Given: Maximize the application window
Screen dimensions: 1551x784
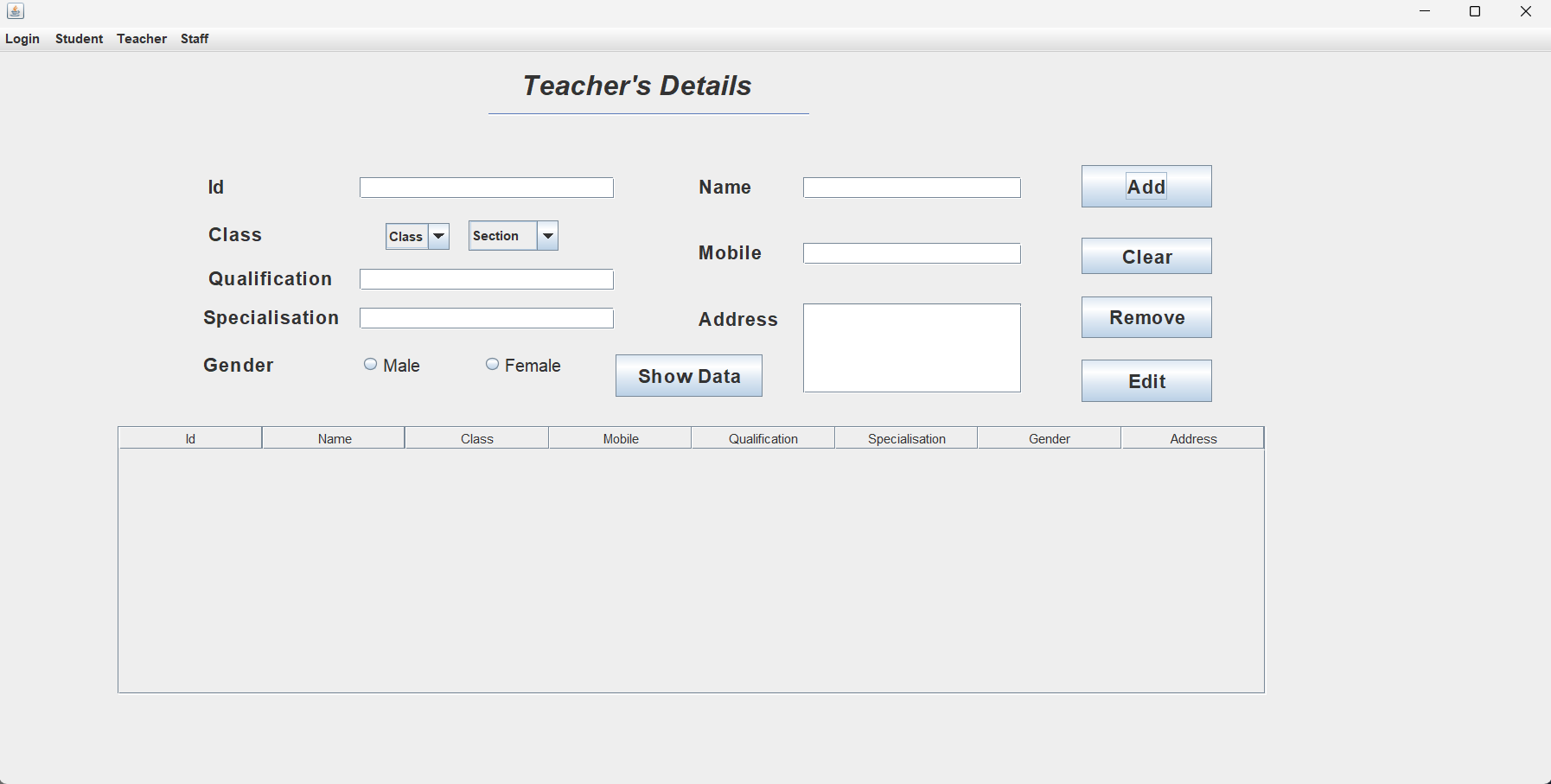Looking at the screenshot, I should click(x=1476, y=11).
